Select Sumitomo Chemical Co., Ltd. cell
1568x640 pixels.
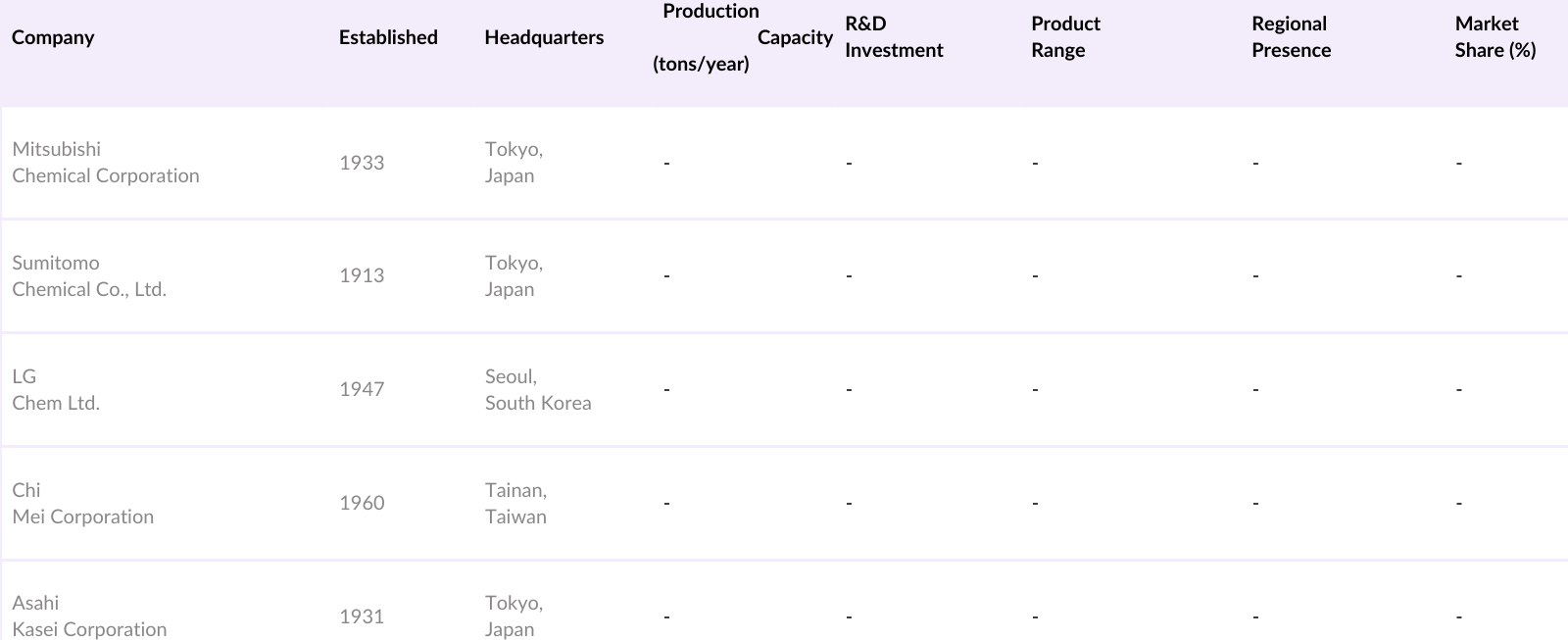(89, 276)
